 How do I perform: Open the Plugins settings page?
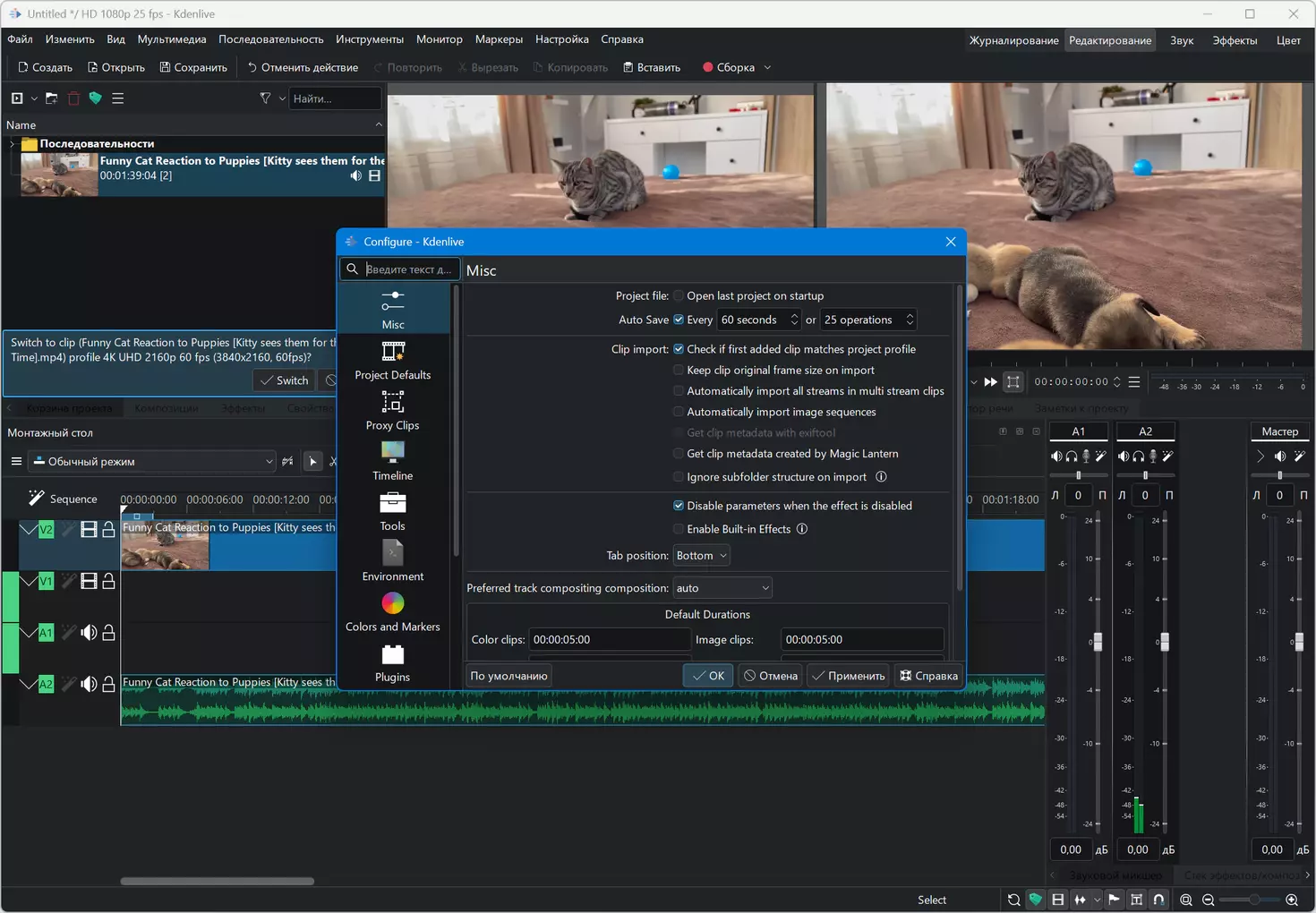tap(392, 662)
